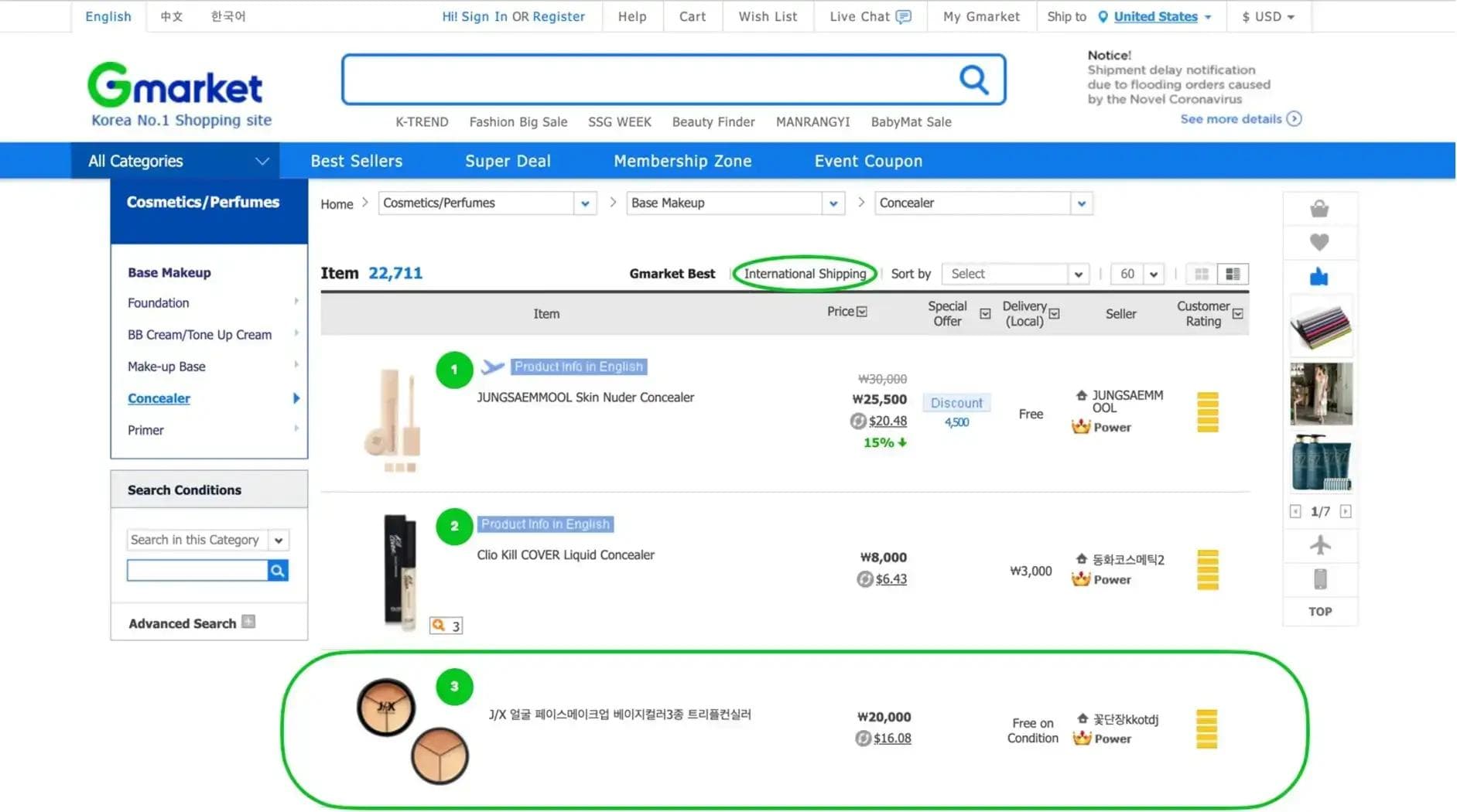Open the Cart icon
The width and height of the screenshot is (1457, 812).
click(692, 16)
